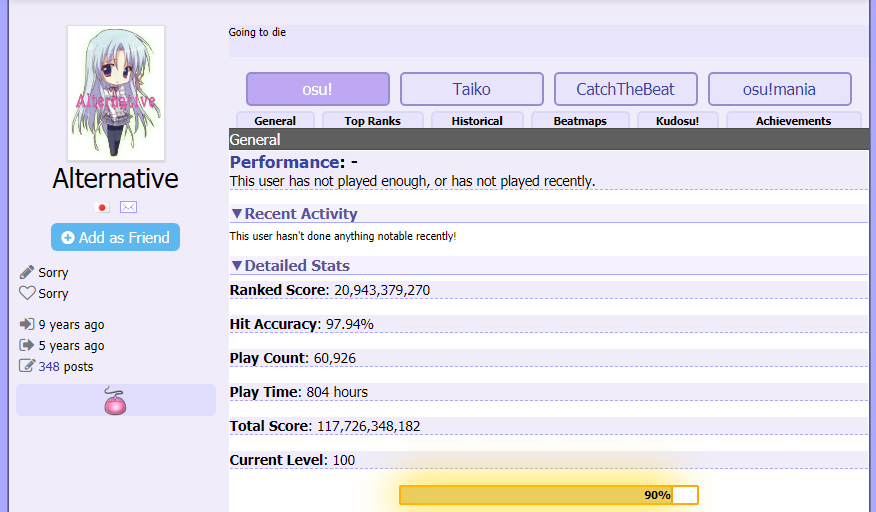Click the Performance heading link
The width and height of the screenshot is (876, 512).
coord(284,162)
